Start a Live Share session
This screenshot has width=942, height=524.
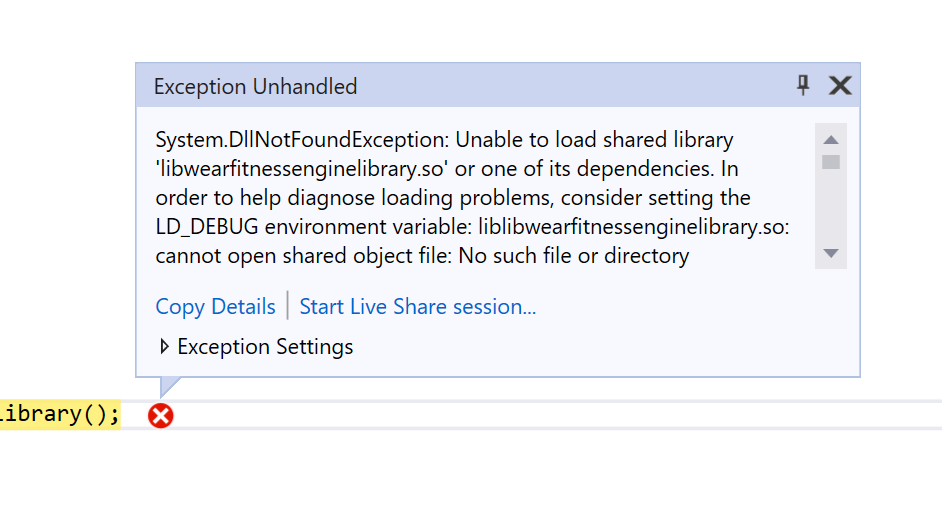tap(417, 307)
